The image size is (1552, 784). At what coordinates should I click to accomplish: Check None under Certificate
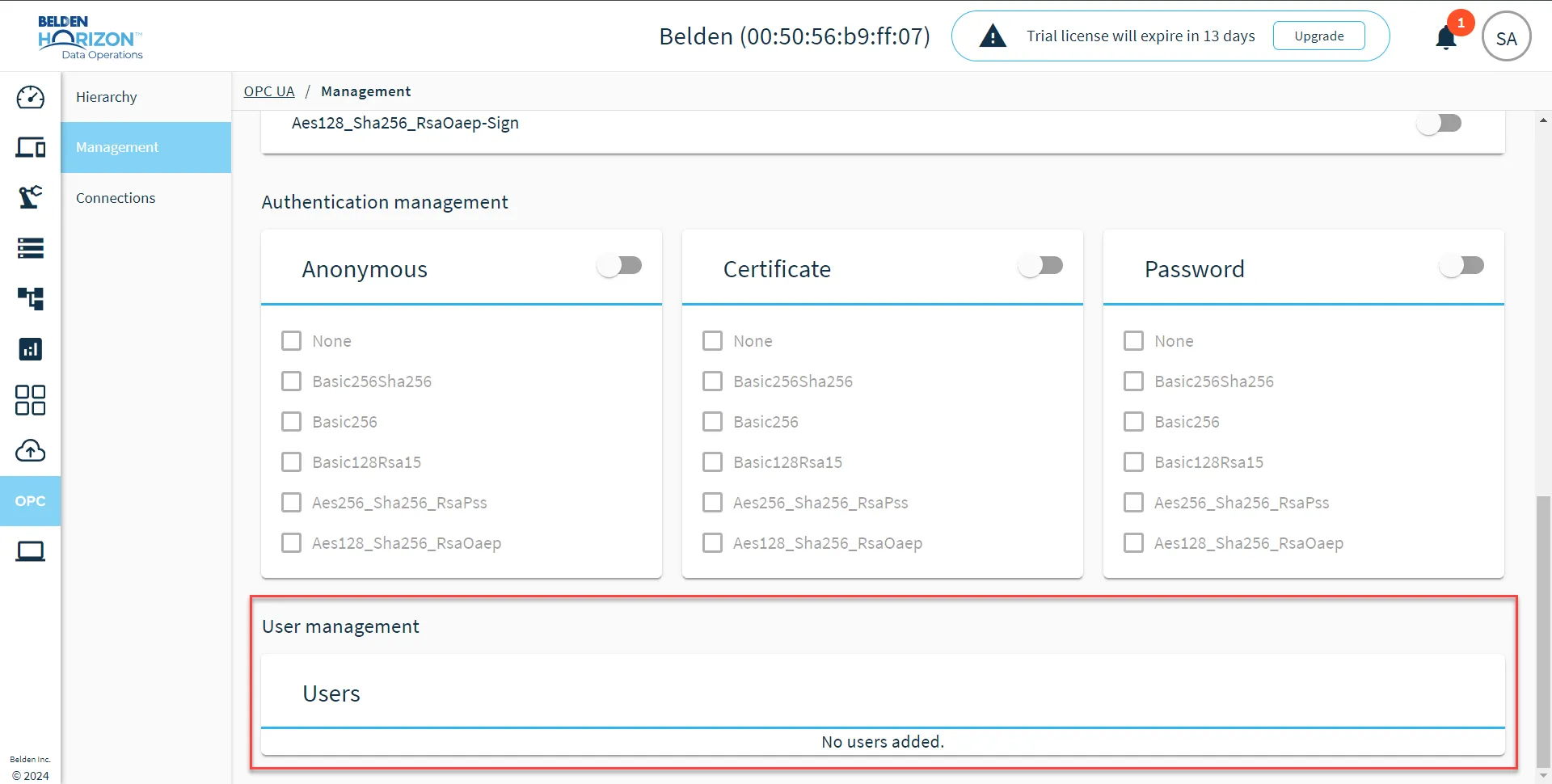coord(712,341)
